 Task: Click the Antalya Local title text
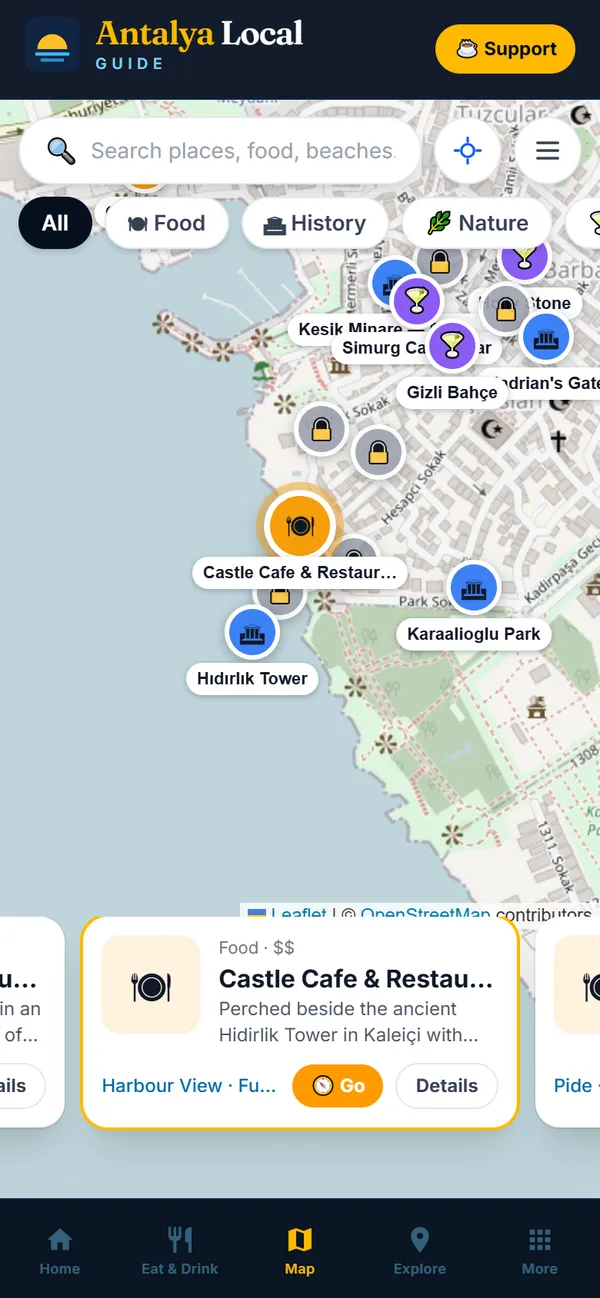pos(199,35)
